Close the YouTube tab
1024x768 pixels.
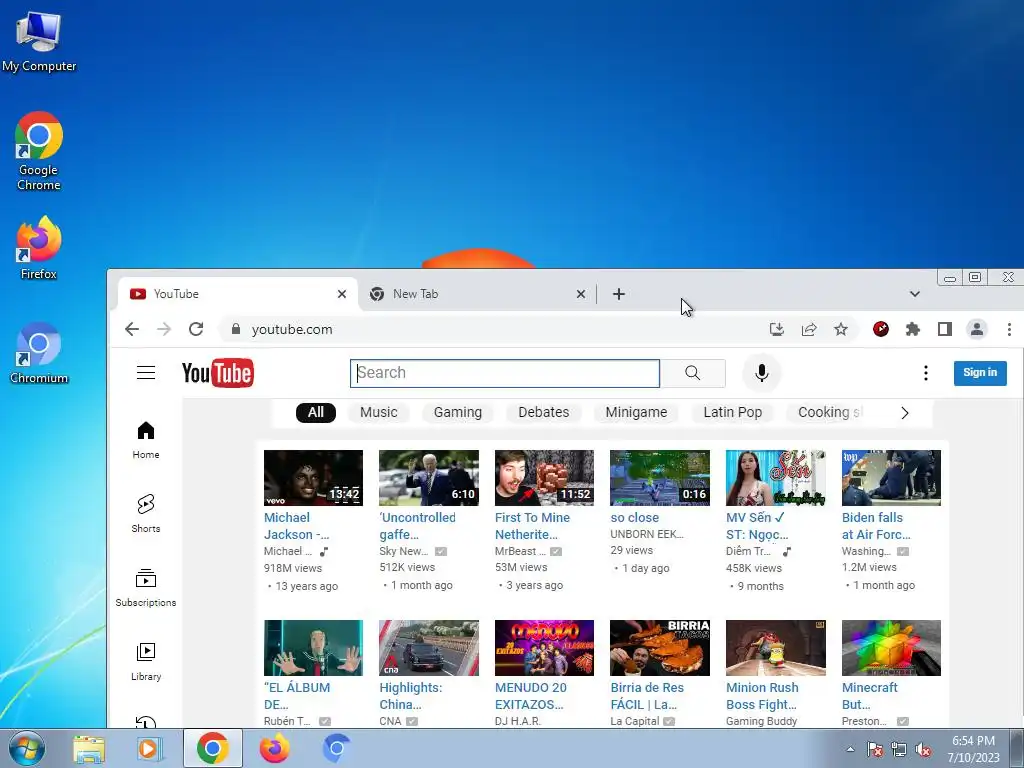[x=342, y=295]
